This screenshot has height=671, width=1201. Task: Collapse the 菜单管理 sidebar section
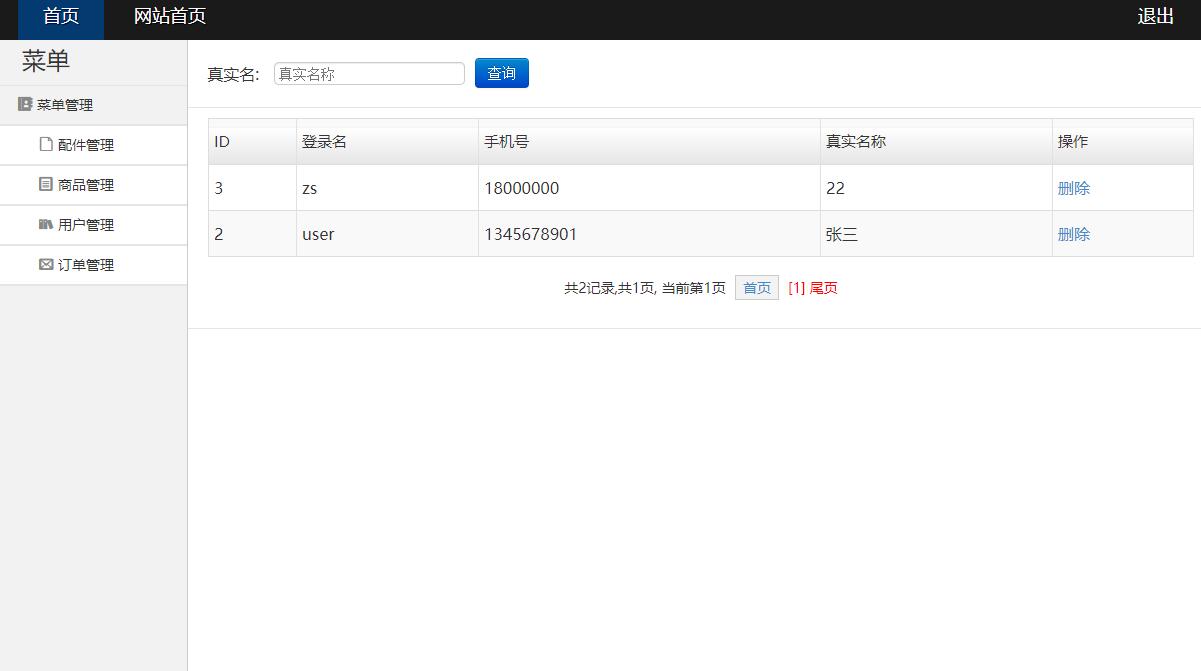pyautogui.click(x=93, y=105)
